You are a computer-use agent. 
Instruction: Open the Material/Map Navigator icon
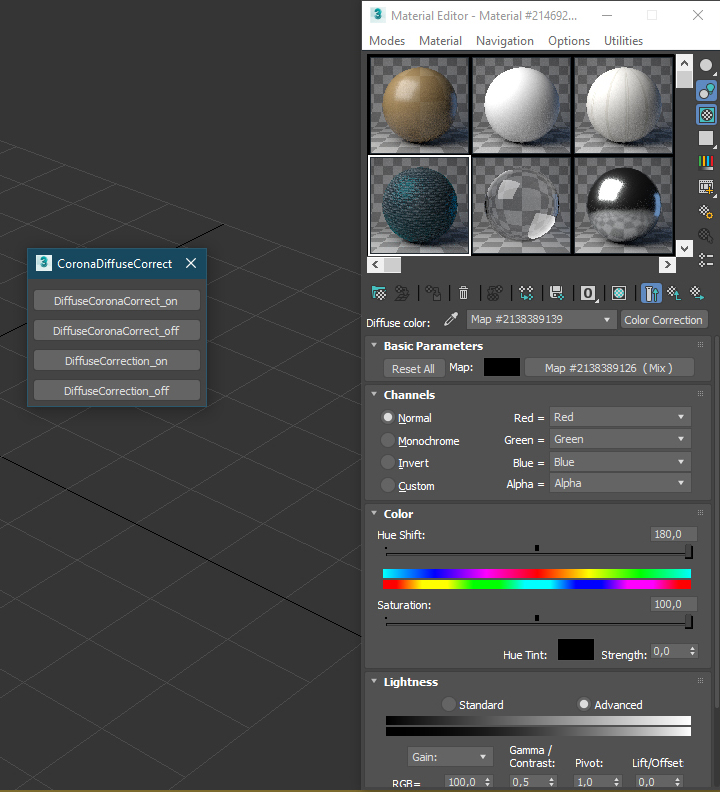706,260
